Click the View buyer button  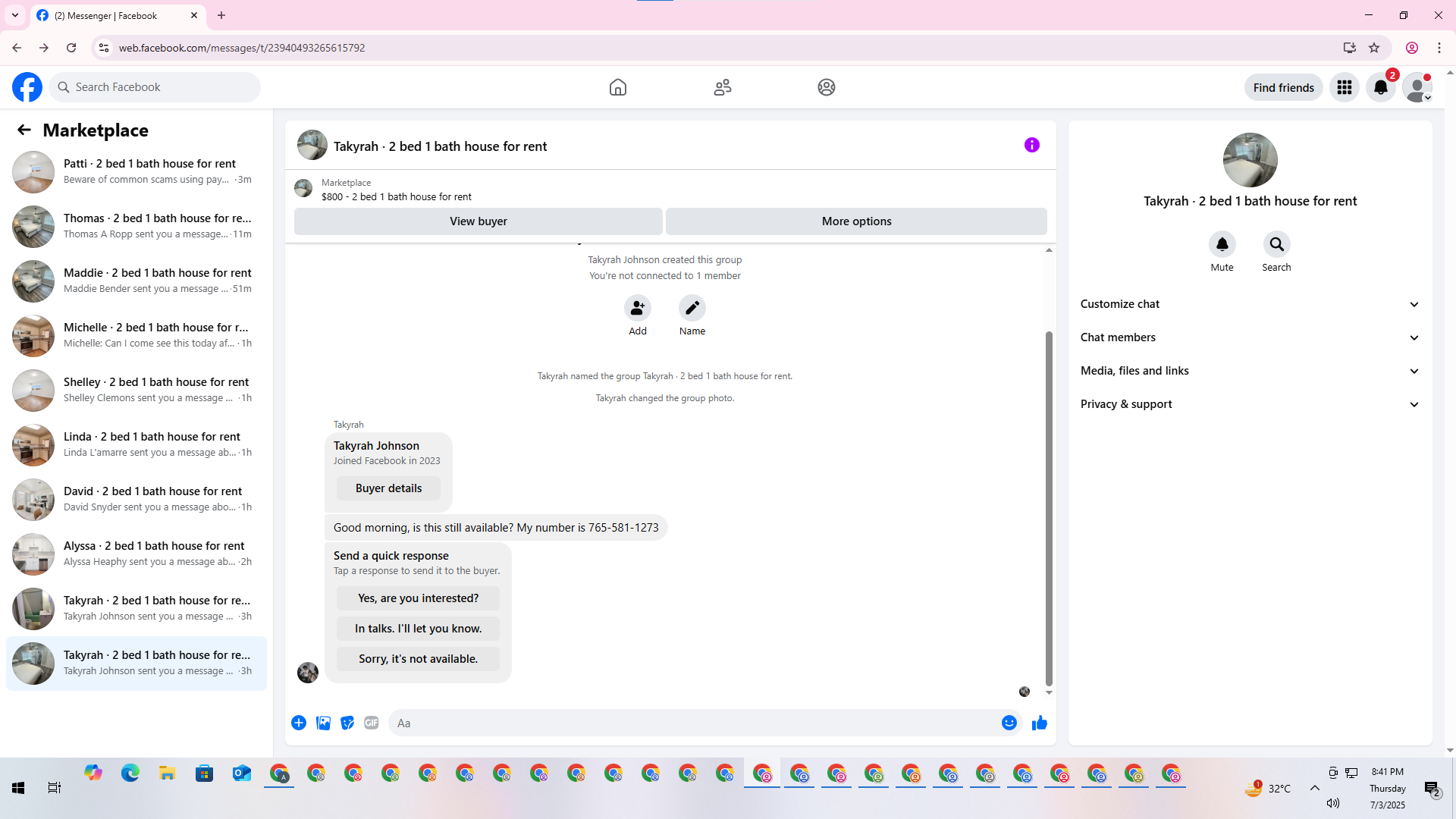478,221
